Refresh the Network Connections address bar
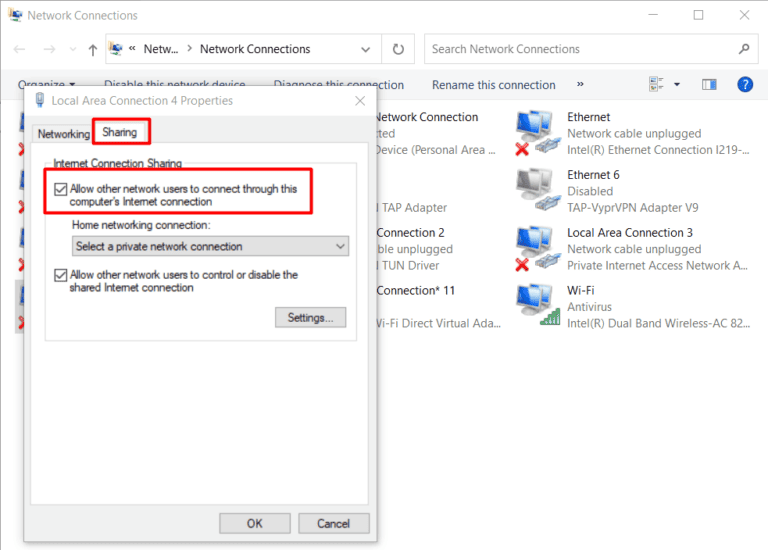This screenshot has height=550, width=768. pos(398,49)
